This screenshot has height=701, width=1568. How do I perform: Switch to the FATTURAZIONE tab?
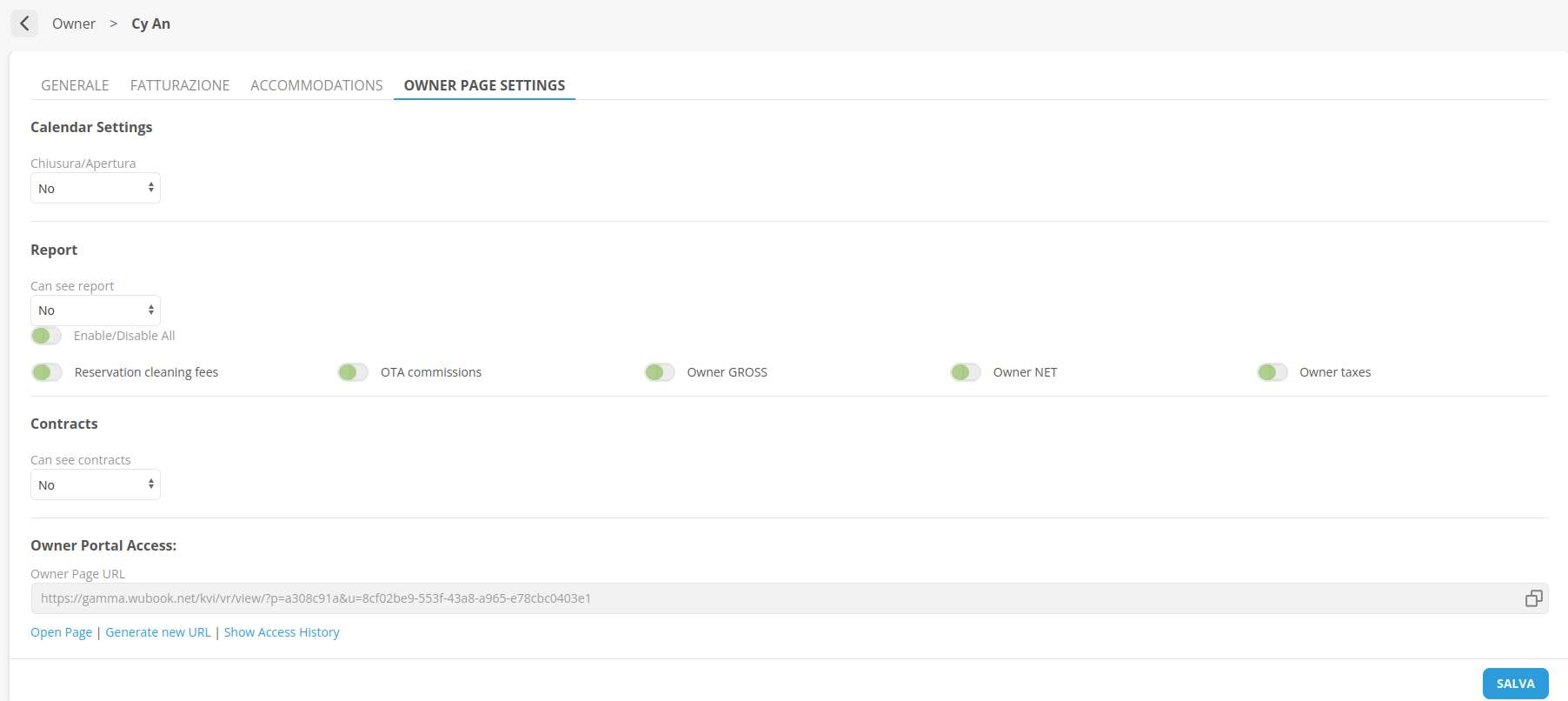click(x=180, y=85)
